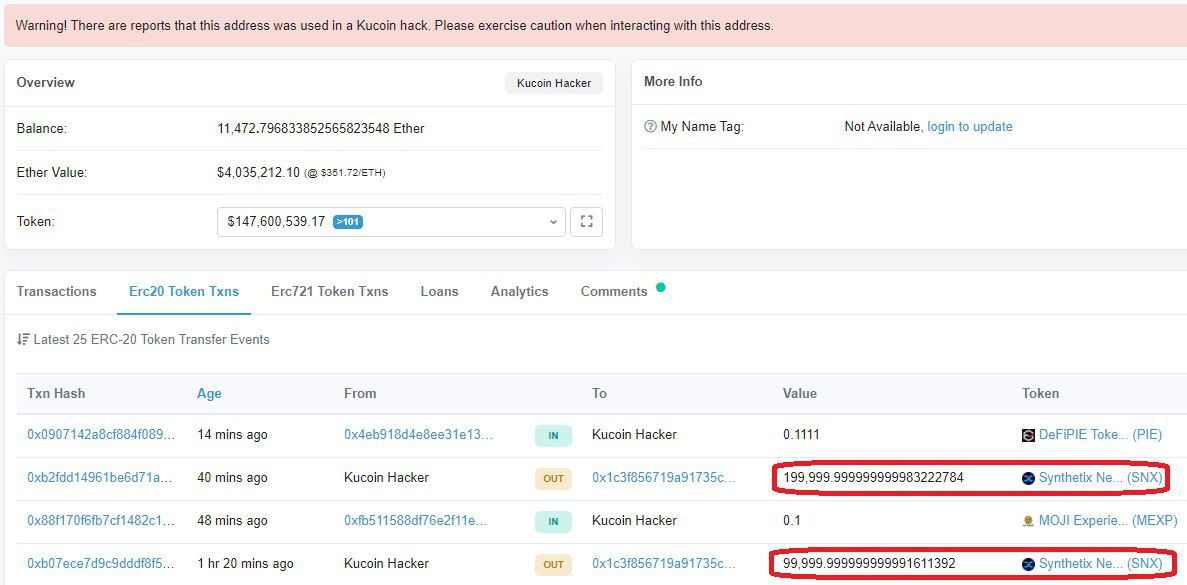Screen dimensions: 1187x585
Task: Open the Erc721 Token Txns tab
Action: [329, 291]
